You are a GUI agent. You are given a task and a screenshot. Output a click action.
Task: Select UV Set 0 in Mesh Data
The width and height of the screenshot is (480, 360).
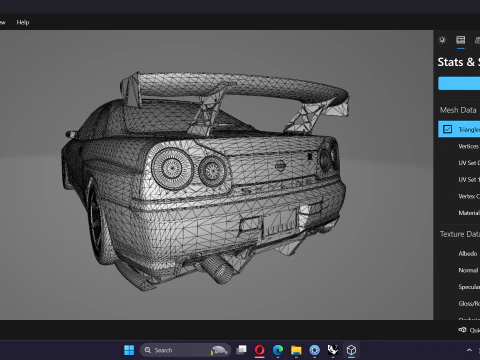(469, 163)
